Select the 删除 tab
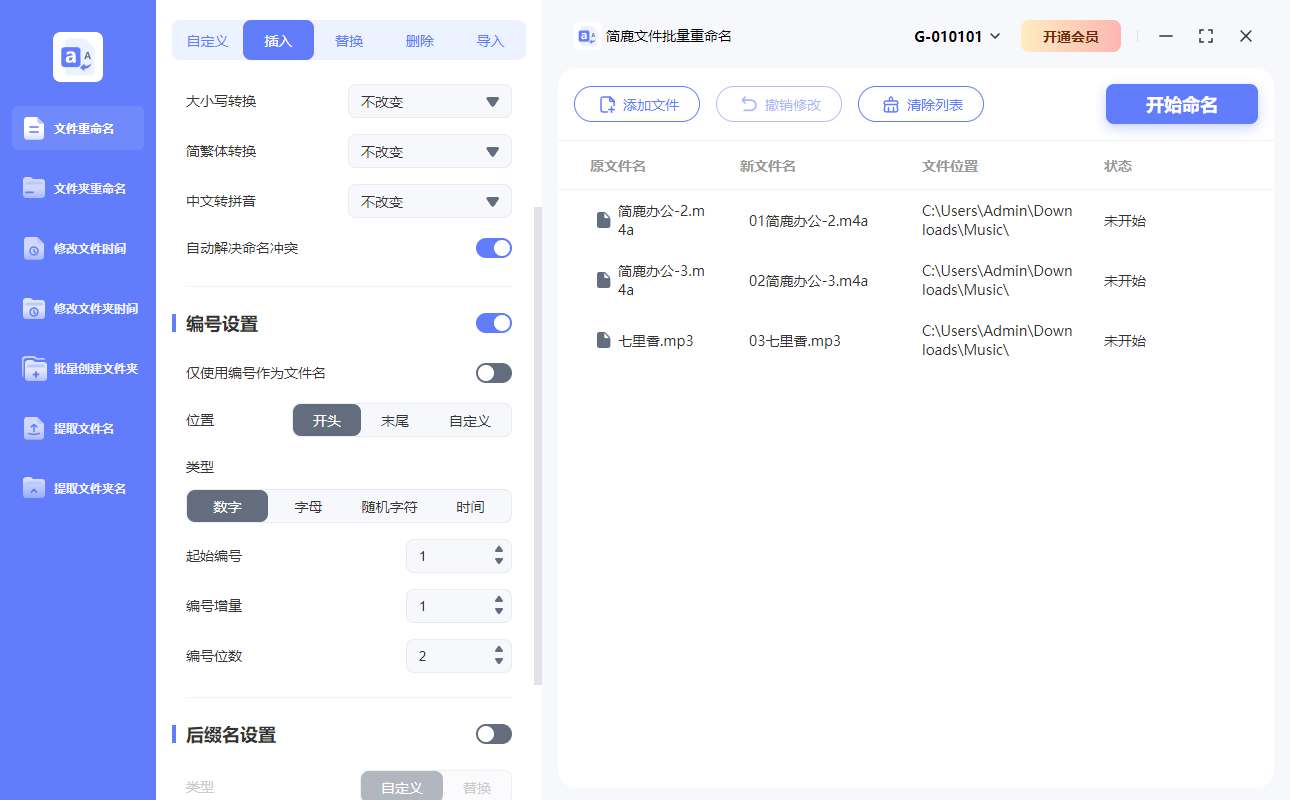This screenshot has width=1290, height=800. pyautogui.click(x=419, y=40)
